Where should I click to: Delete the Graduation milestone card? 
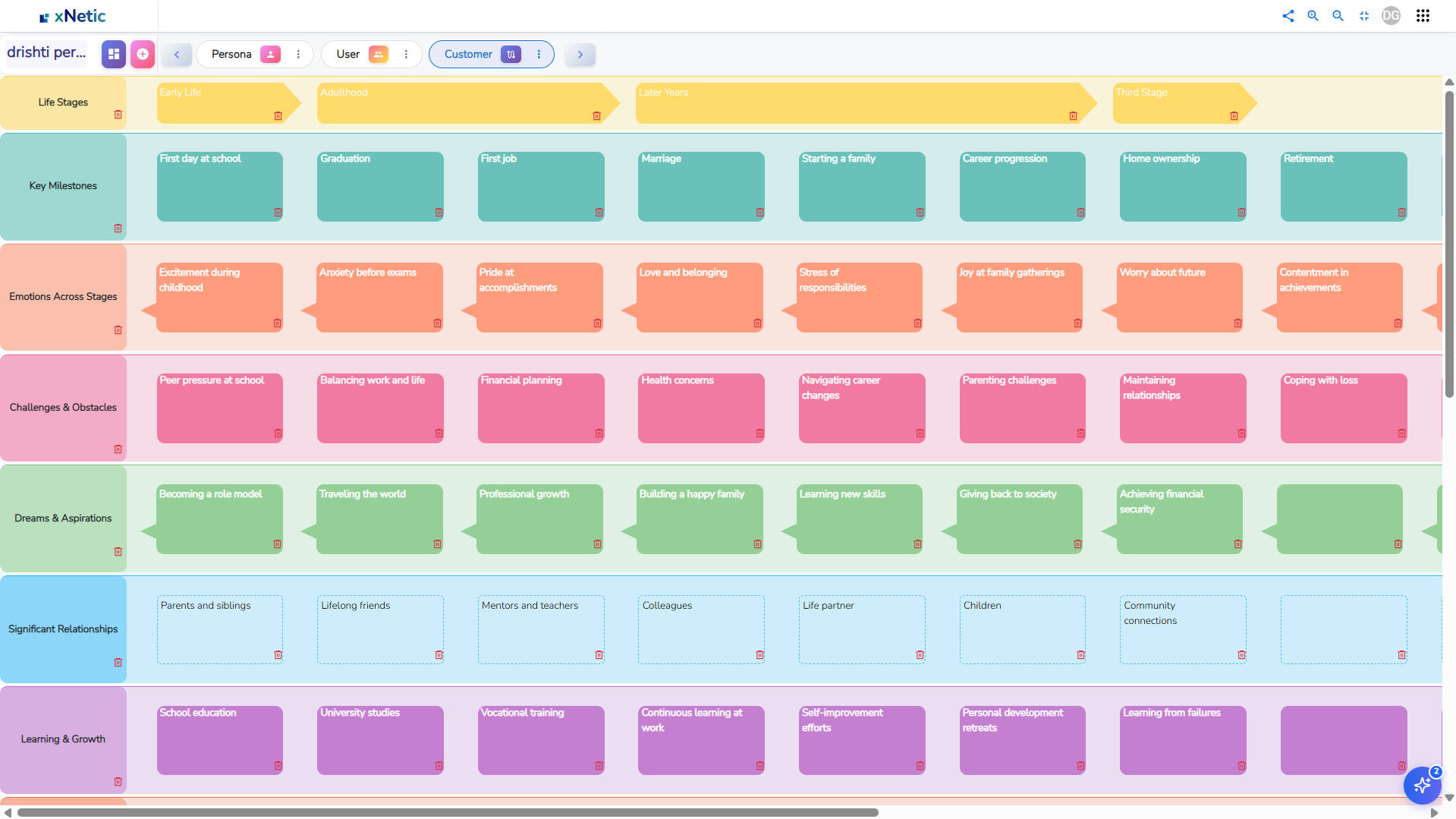pyautogui.click(x=439, y=213)
